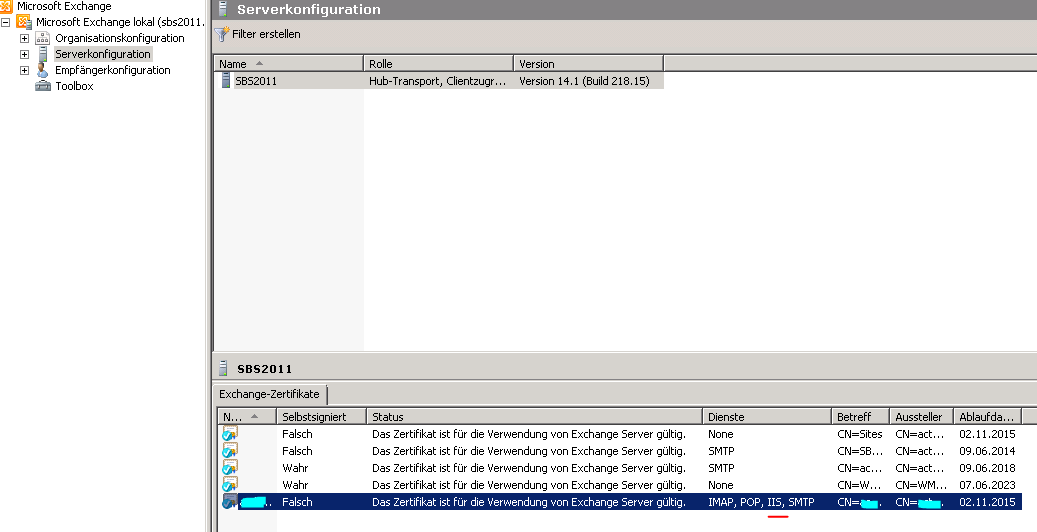Click the Serverkonfiguration tree icon
Viewport: 1037px width, 532px height.
(43, 54)
